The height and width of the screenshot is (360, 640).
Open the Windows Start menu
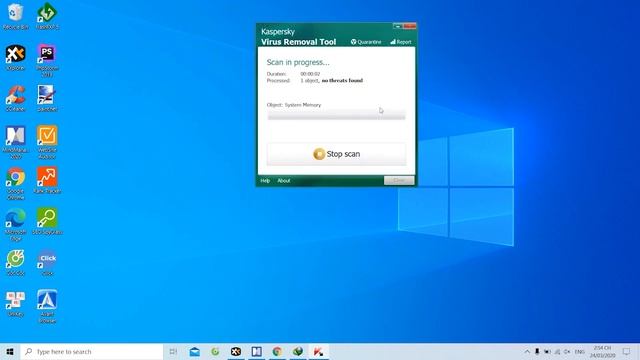(10, 351)
